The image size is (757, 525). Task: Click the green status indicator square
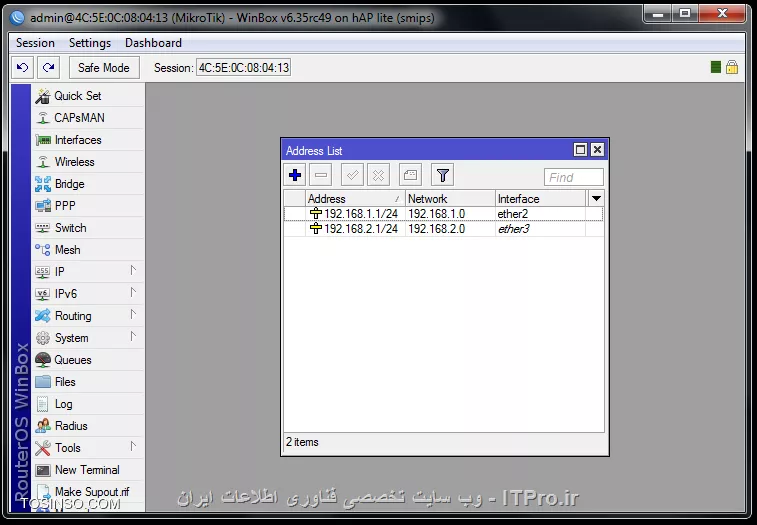[x=715, y=67]
